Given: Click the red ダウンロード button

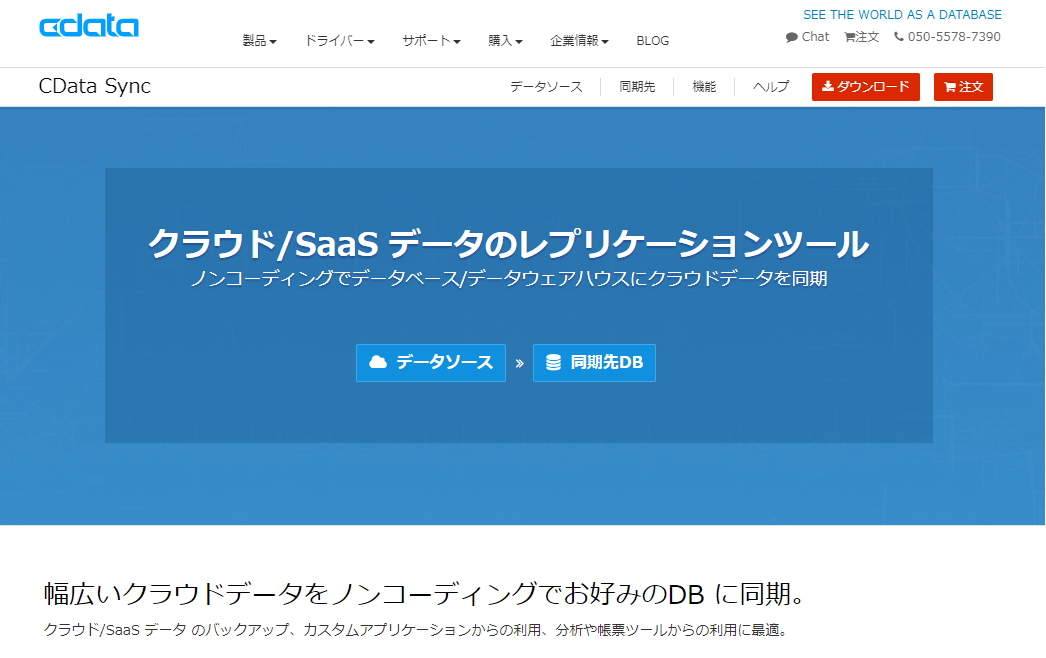Looking at the screenshot, I should point(865,87).
